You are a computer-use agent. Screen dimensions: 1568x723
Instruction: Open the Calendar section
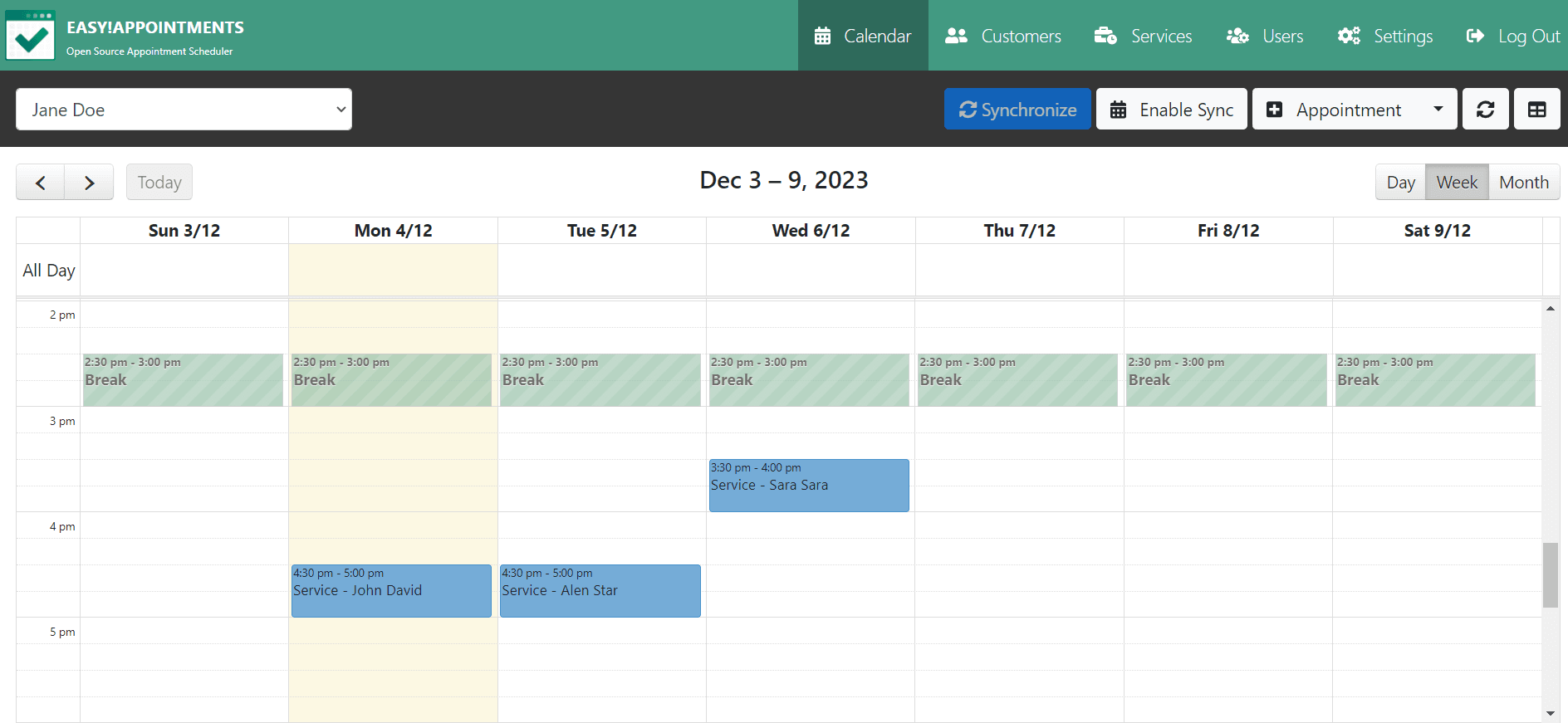tap(862, 36)
